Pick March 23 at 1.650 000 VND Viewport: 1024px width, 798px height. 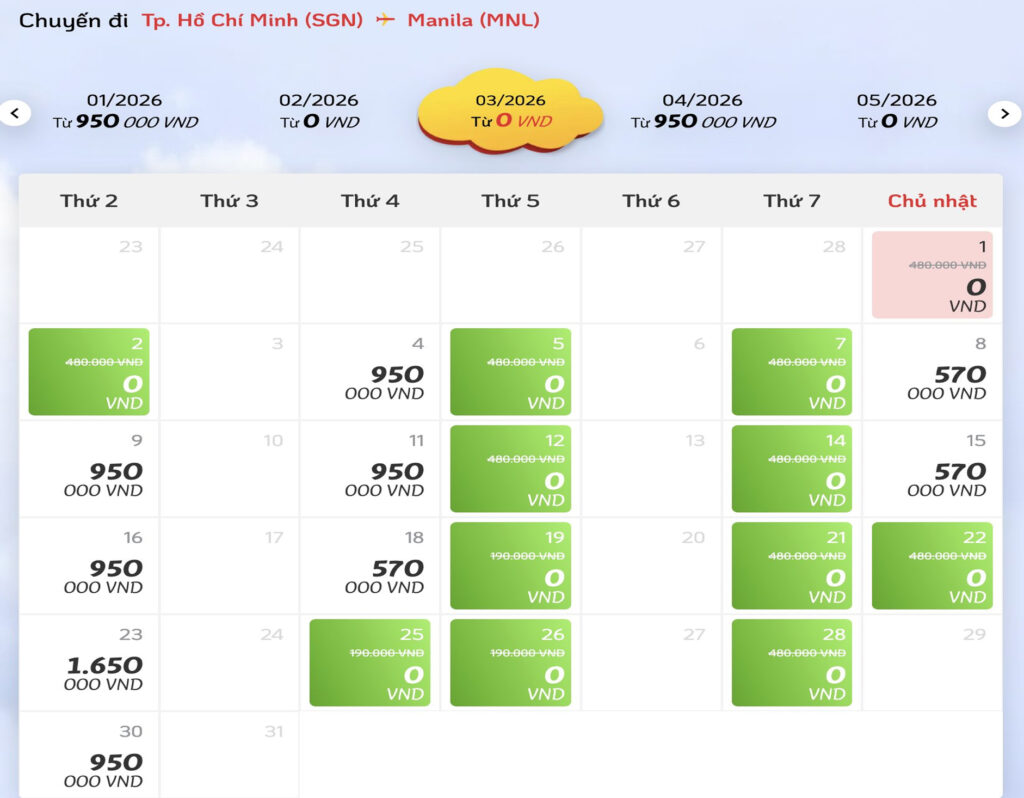pyautogui.click(x=89, y=663)
